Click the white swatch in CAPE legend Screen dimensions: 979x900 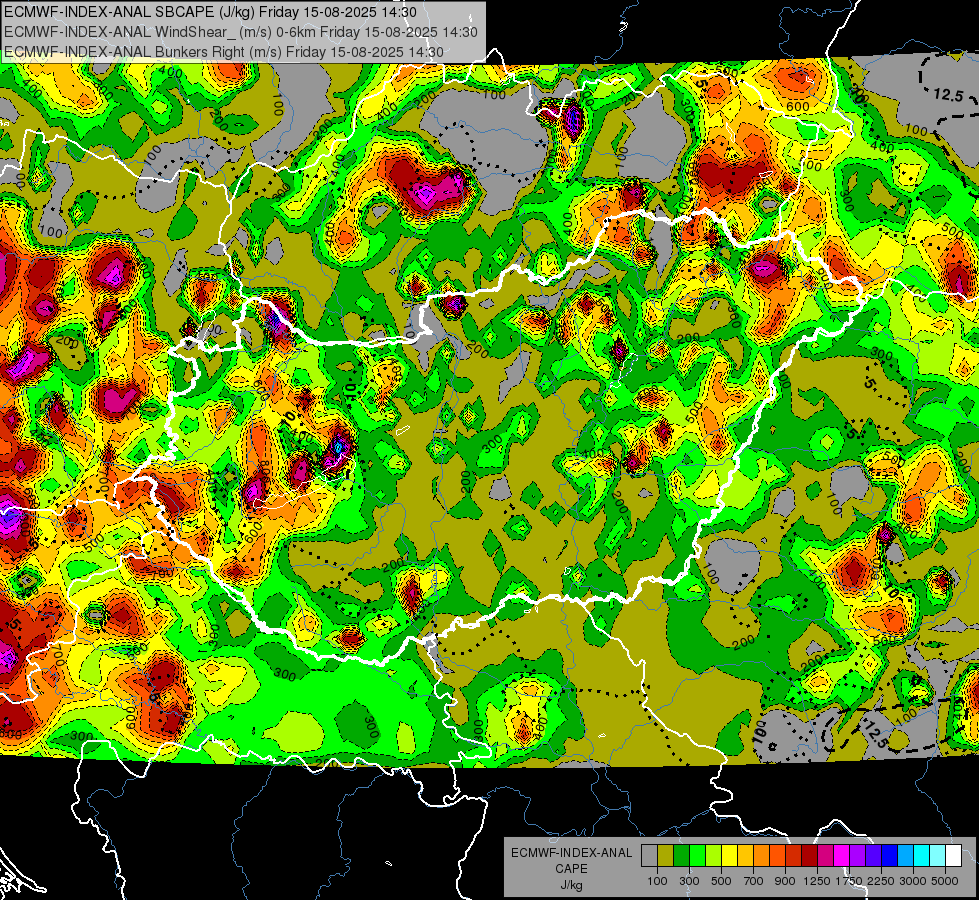953,855
